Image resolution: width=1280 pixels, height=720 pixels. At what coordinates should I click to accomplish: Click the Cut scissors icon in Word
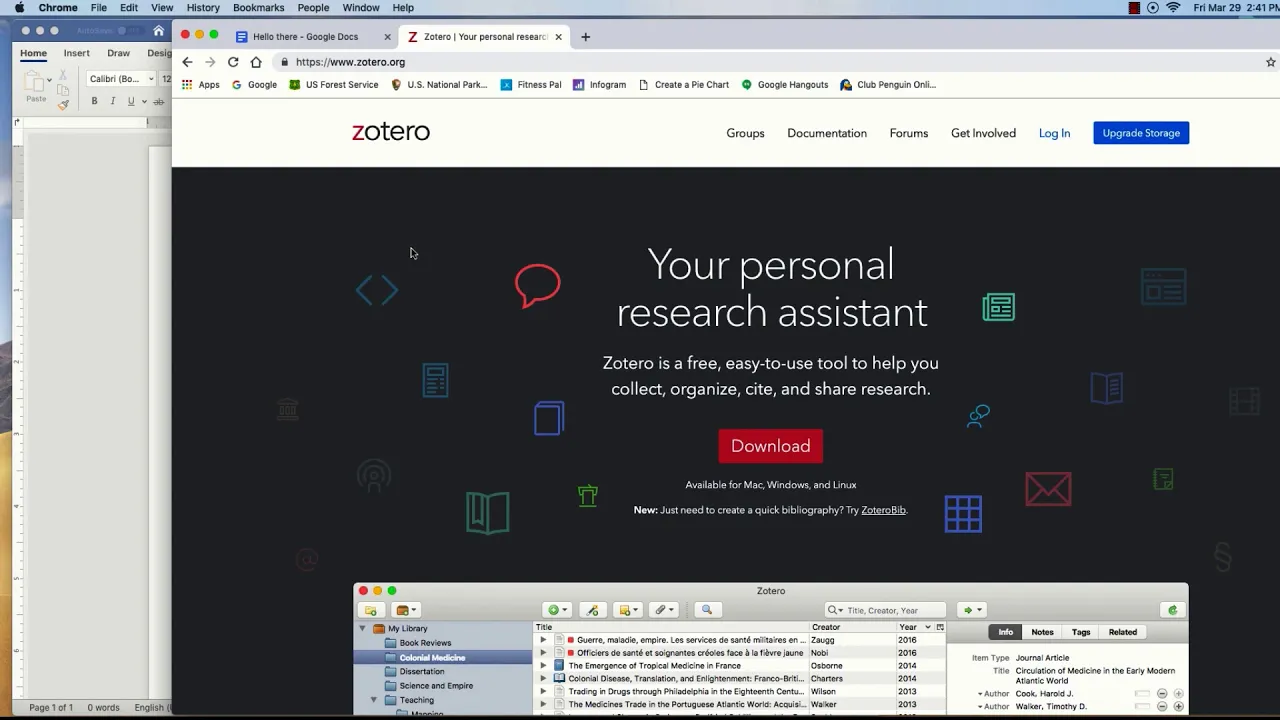click(63, 75)
